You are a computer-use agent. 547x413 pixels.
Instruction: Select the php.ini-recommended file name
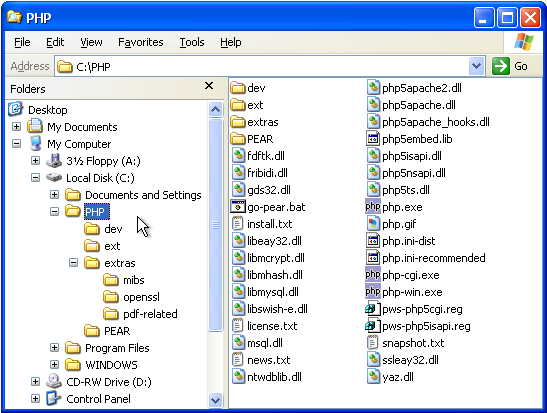pyautogui.click(x=434, y=258)
